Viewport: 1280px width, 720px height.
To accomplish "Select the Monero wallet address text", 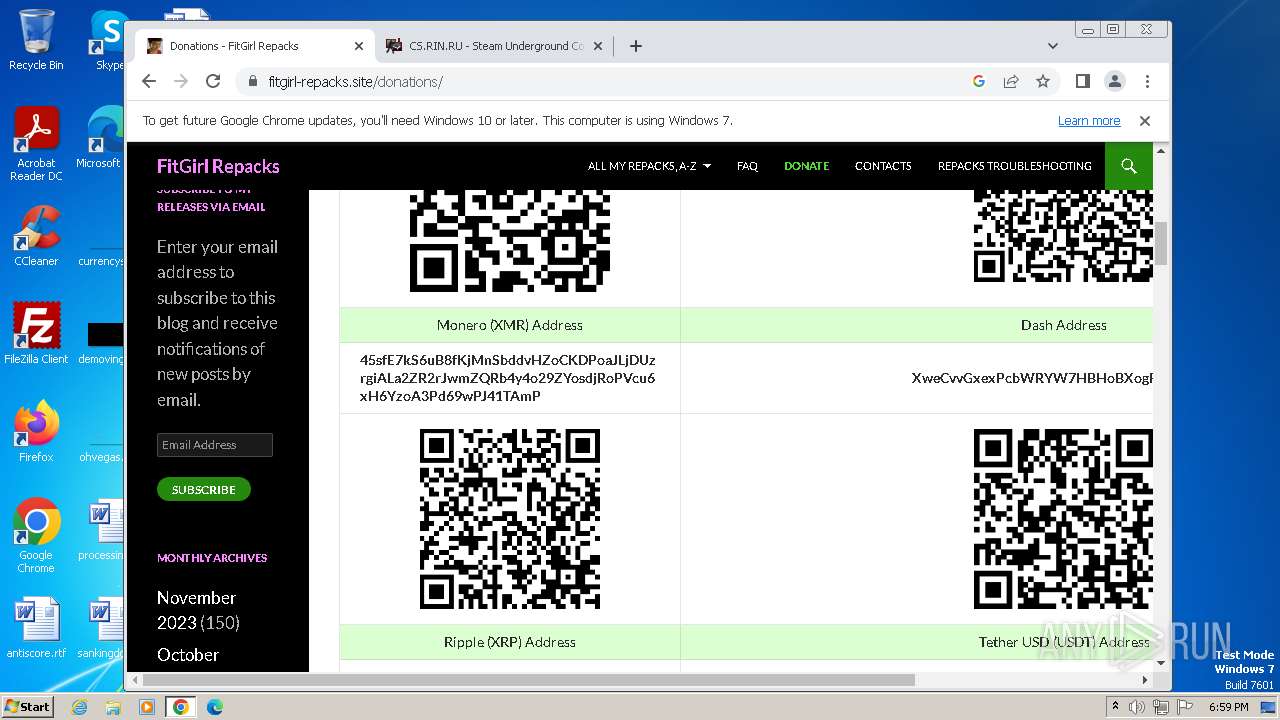I will tap(508, 378).
